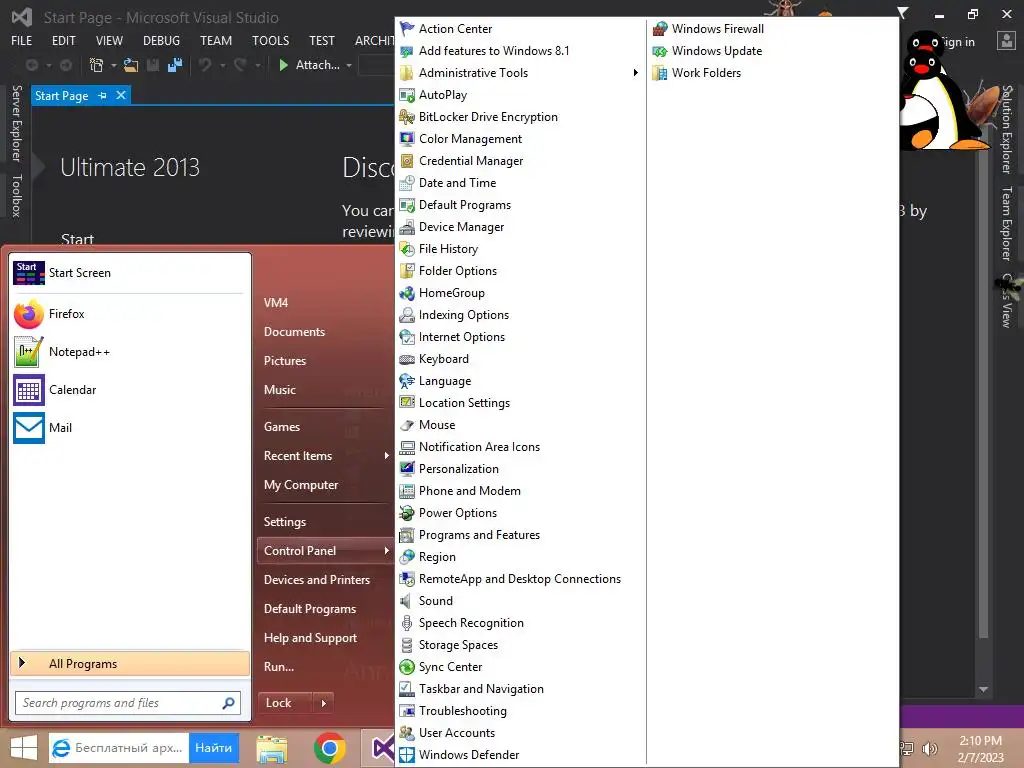This screenshot has width=1024, height=768.
Task: Open the TOOLS menu in Visual Studio
Action: tap(270, 40)
